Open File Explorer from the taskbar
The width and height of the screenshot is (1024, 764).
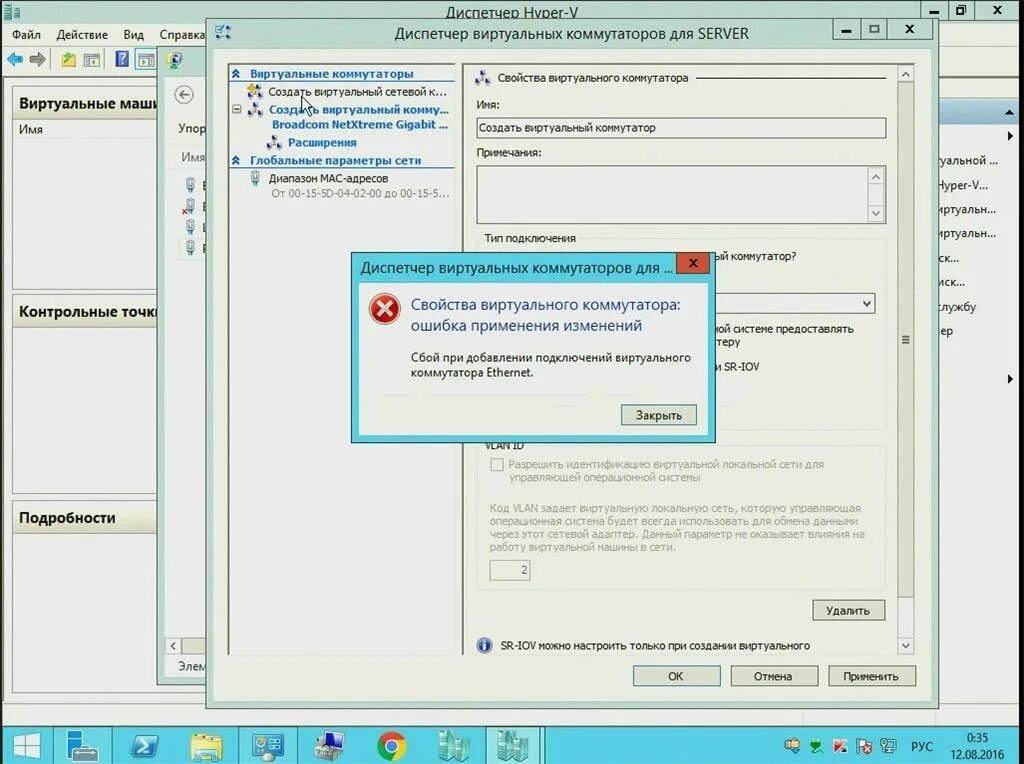coord(206,746)
